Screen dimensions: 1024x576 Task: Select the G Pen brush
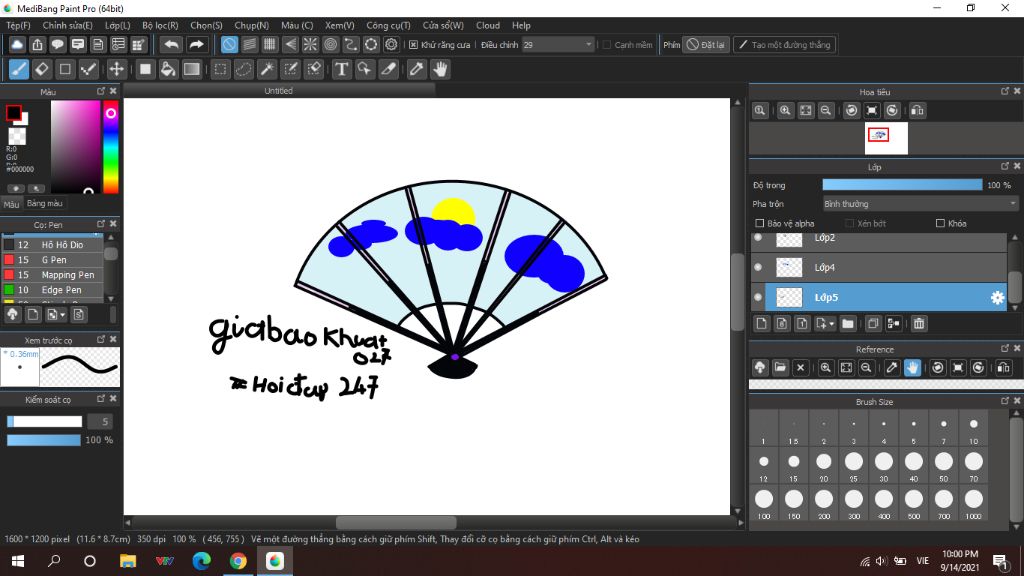coord(52,260)
